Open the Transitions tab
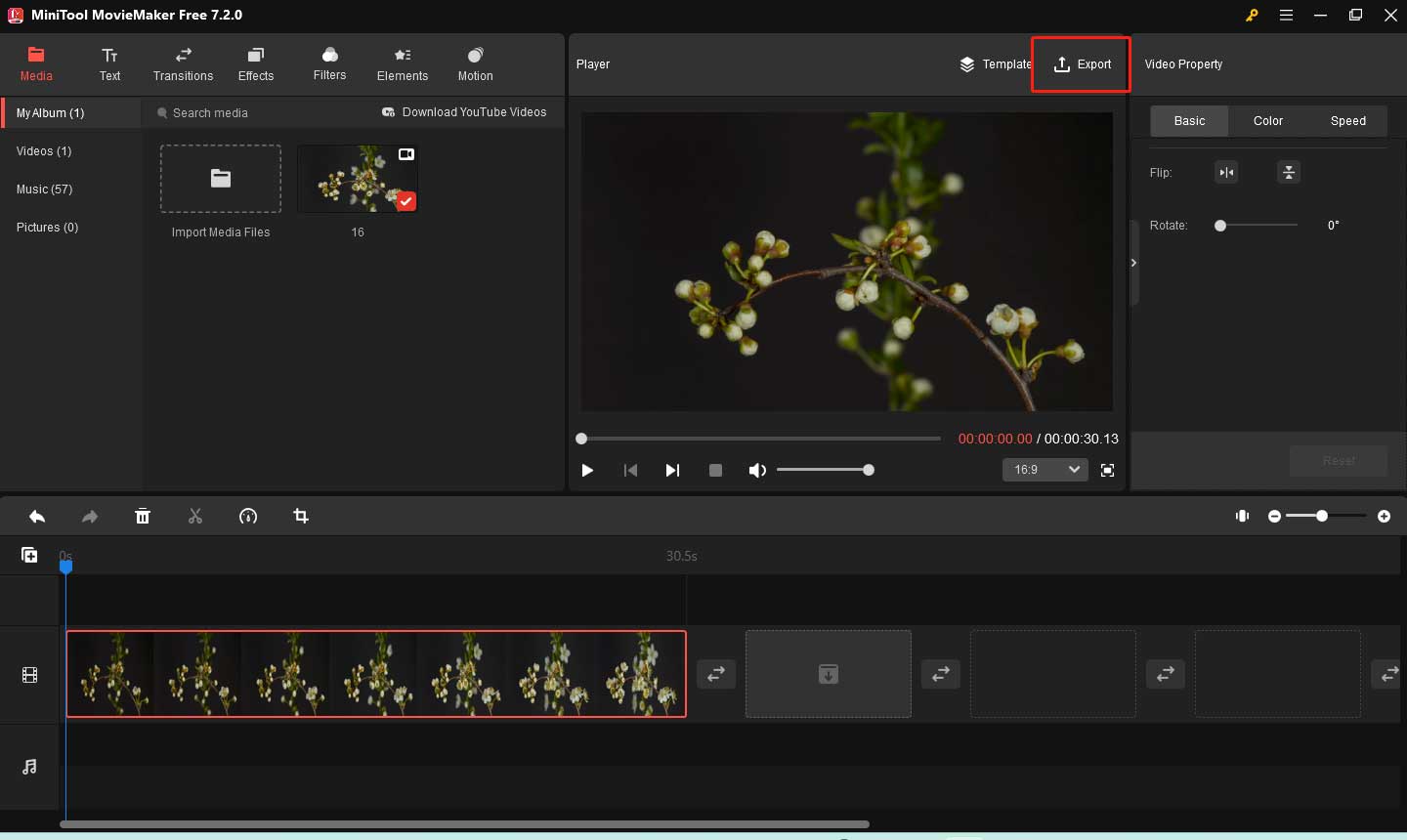Screen dimensions: 1407x840 (x=183, y=64)
